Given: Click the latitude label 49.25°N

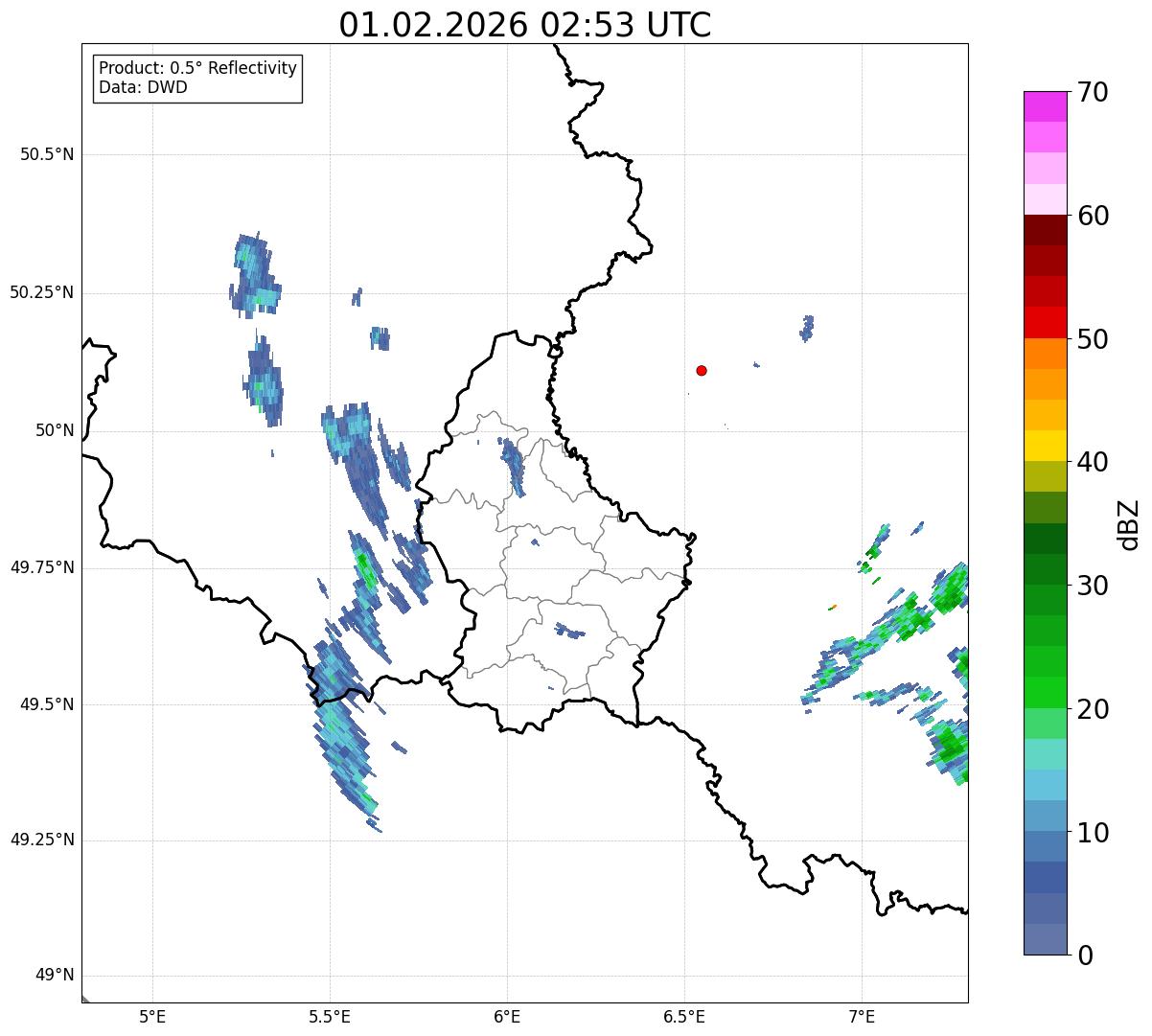Looking at the screenshot, I should 41,840.
